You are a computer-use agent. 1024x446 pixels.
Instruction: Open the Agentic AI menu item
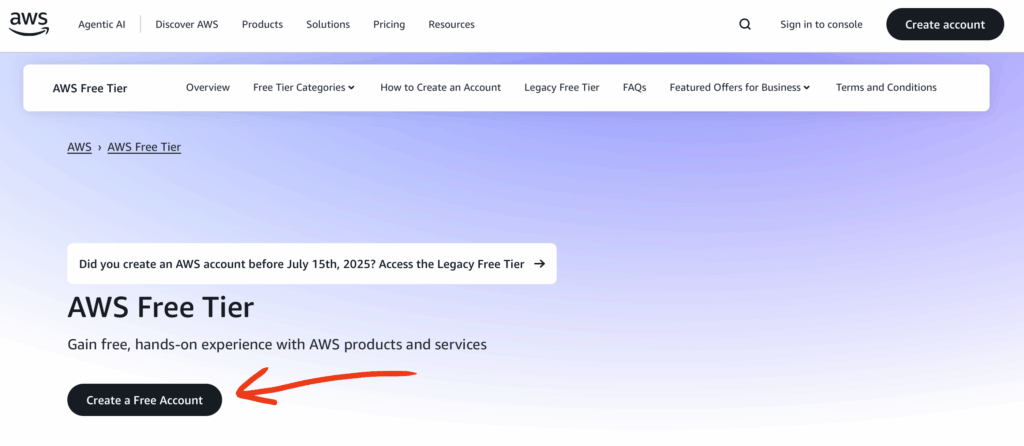(103, 25)
